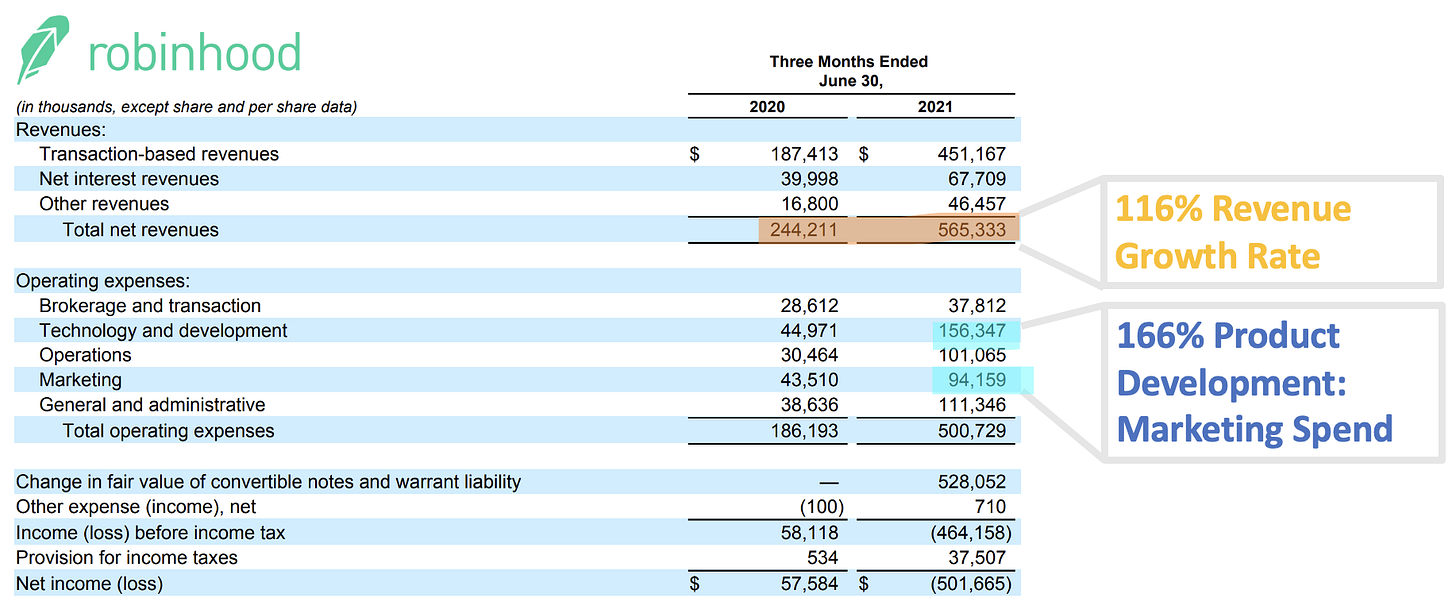Viewport: 1456px width, 602px height.
Task: Select the "Net income (loss)" row label
Action: pos(89,584)
